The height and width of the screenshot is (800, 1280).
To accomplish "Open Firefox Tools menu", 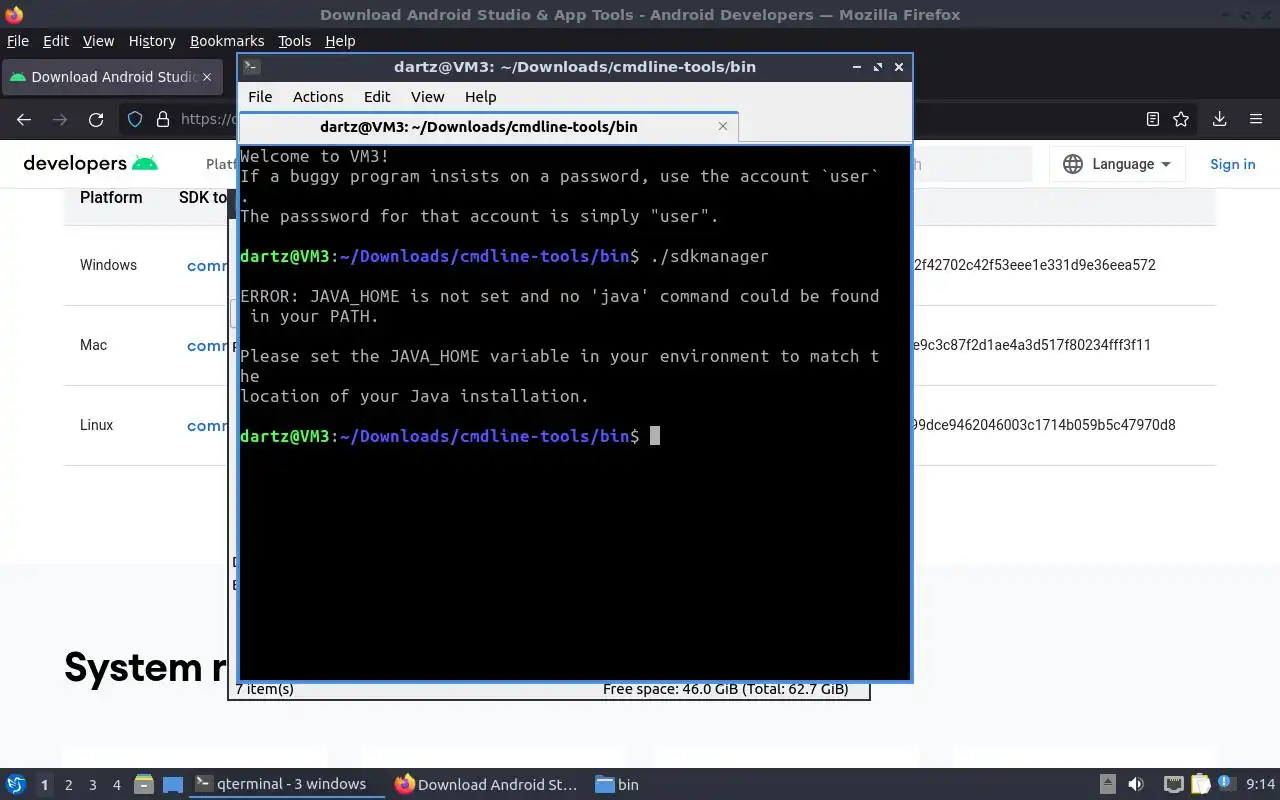I will tap(294, 41).
